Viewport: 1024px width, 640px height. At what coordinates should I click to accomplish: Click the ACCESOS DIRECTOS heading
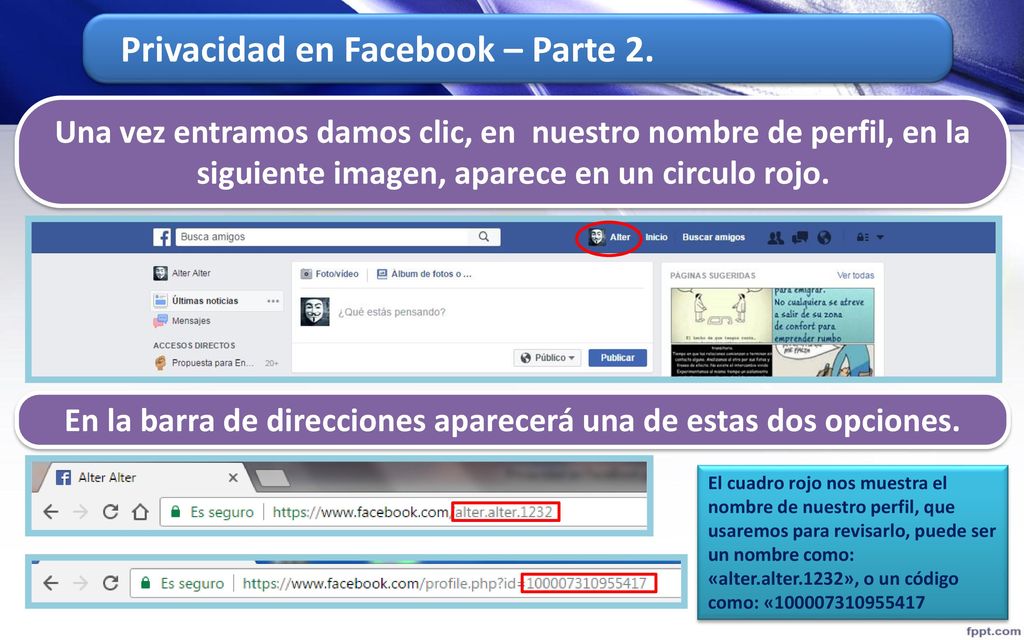pyautogui.click(x=194, y=345)
